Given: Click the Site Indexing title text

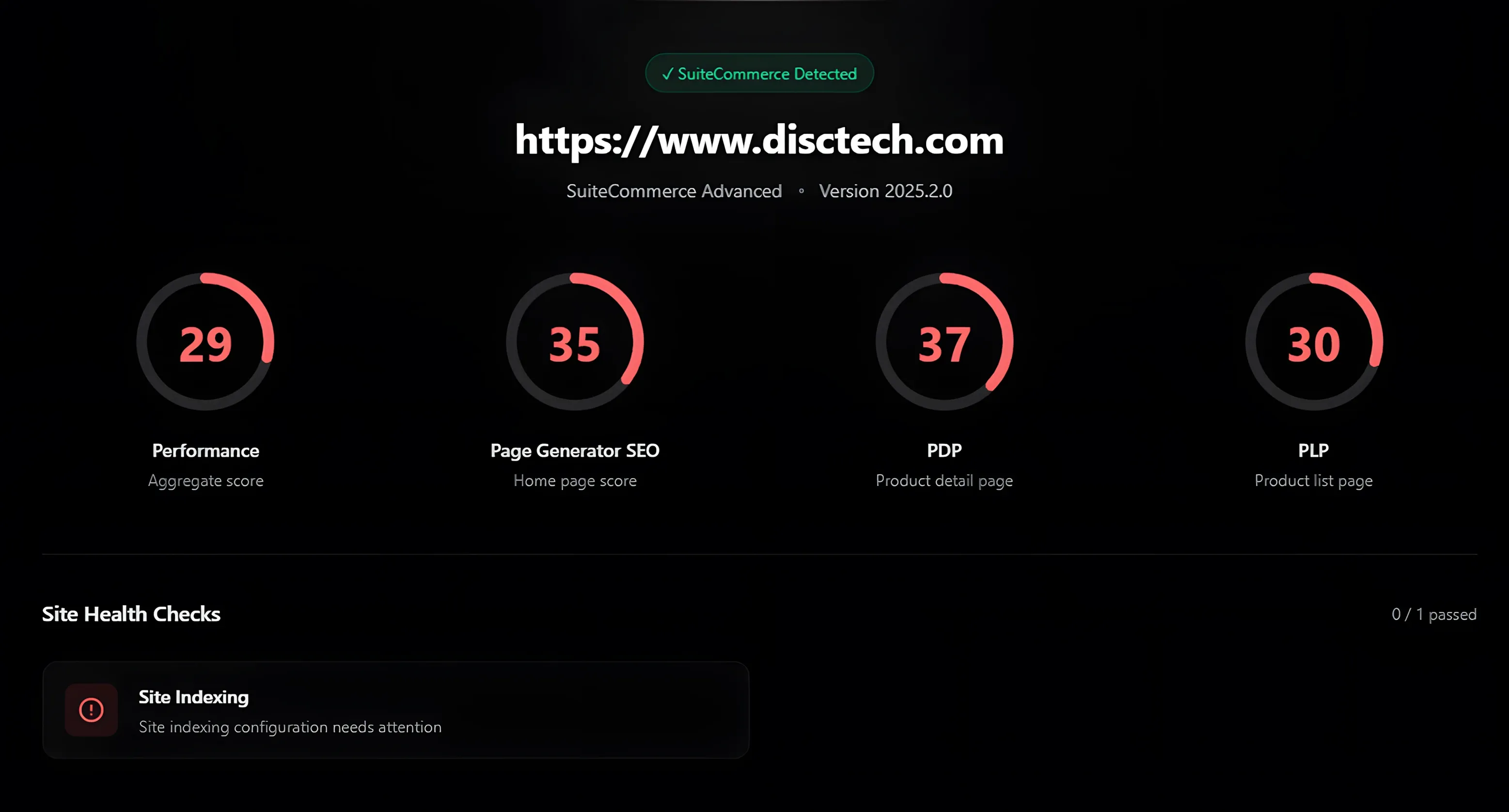Looking at the screenshot, I should coord(194,697).
